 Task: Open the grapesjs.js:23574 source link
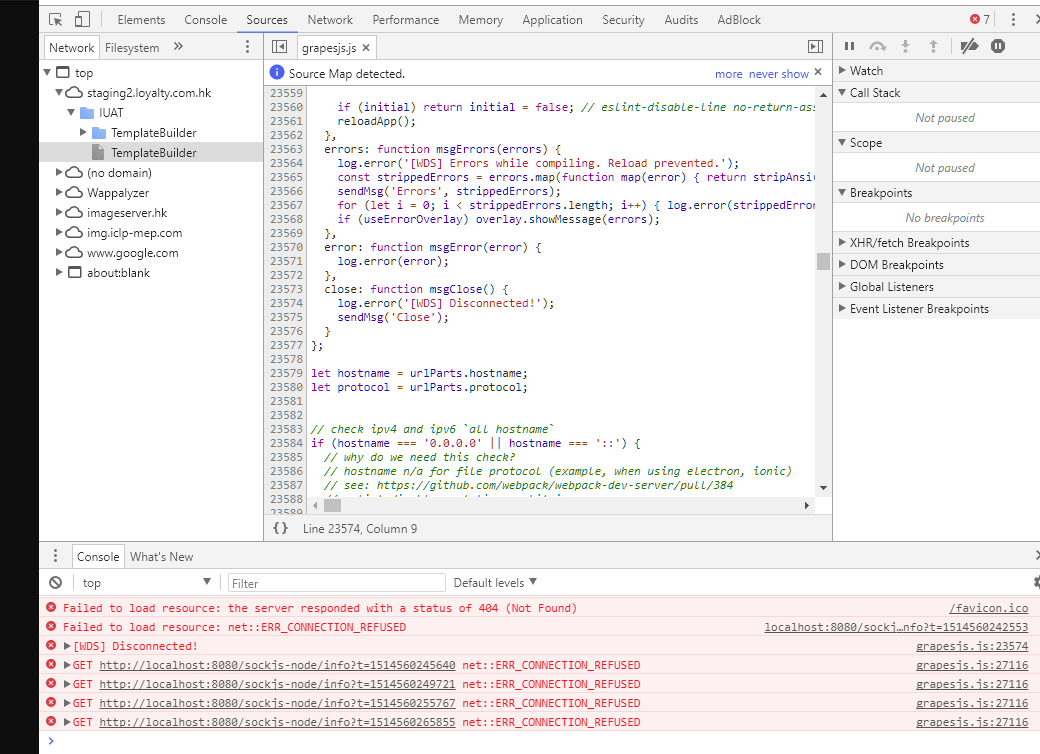pos(972,646)
